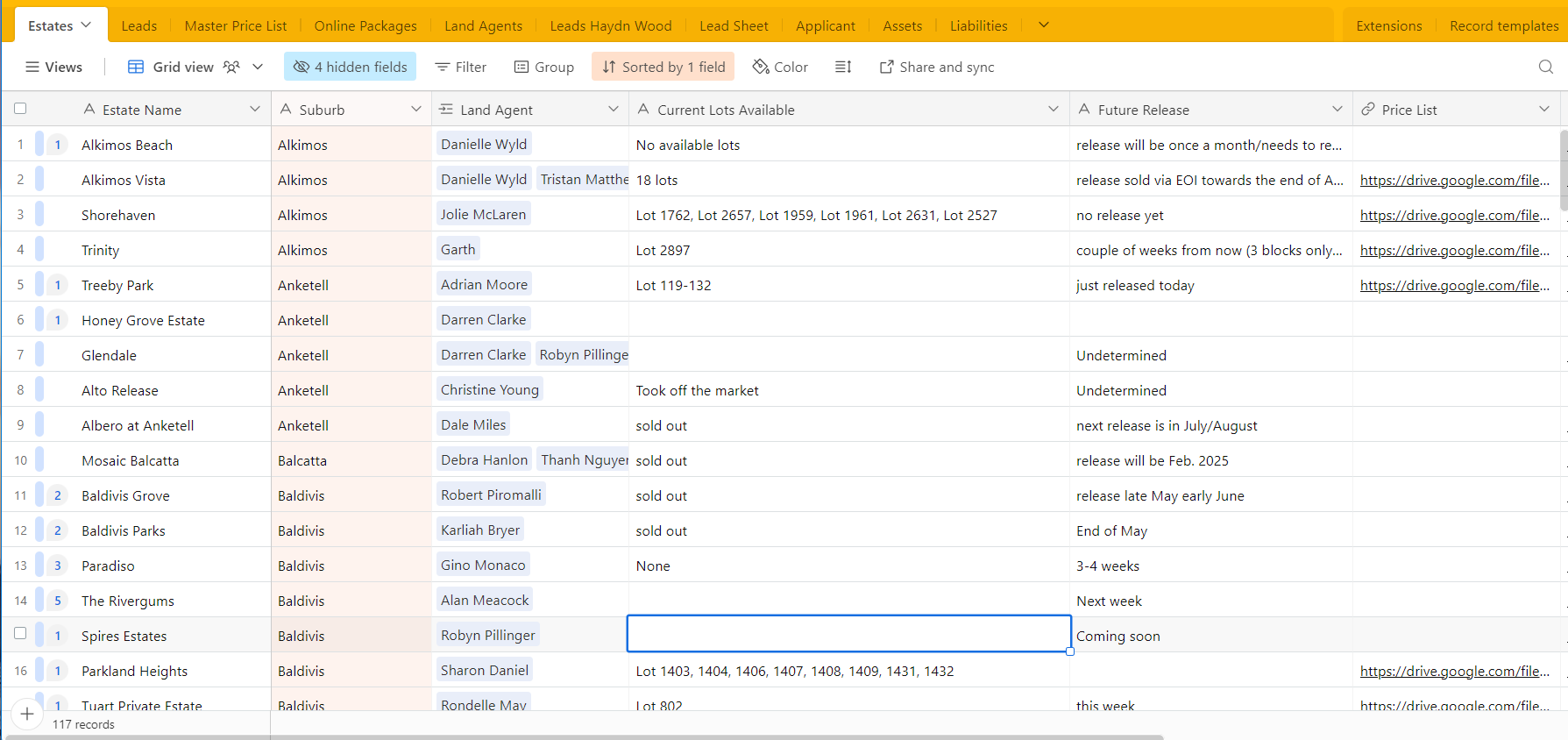Viewport: 1568px width, 740px height.
Task: Click the row height icon
Action: point(843,67)
